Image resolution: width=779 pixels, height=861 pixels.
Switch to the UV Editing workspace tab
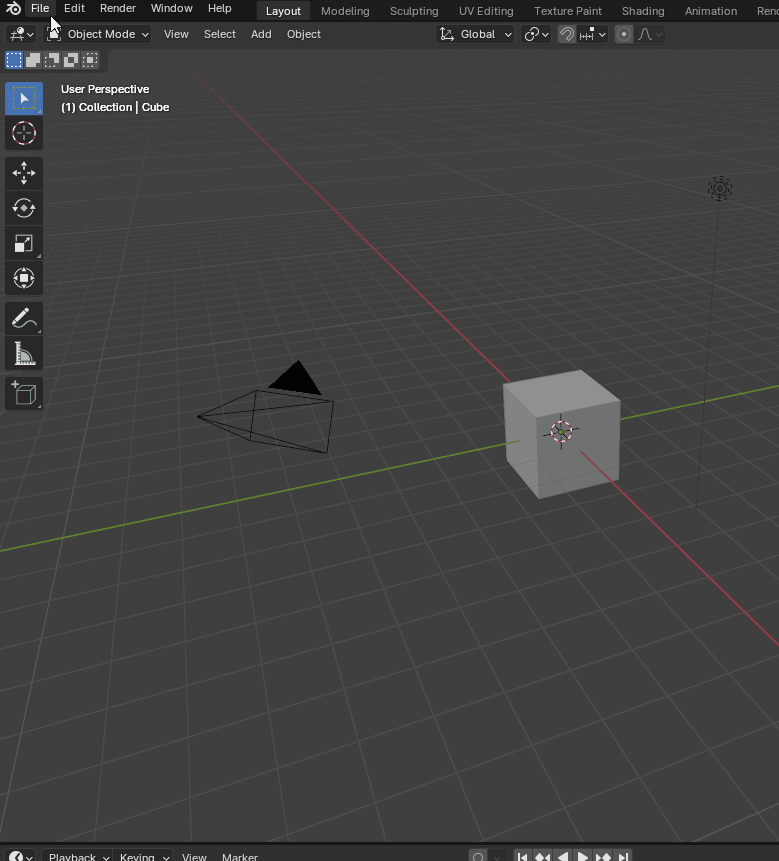[x=486, y=11]
